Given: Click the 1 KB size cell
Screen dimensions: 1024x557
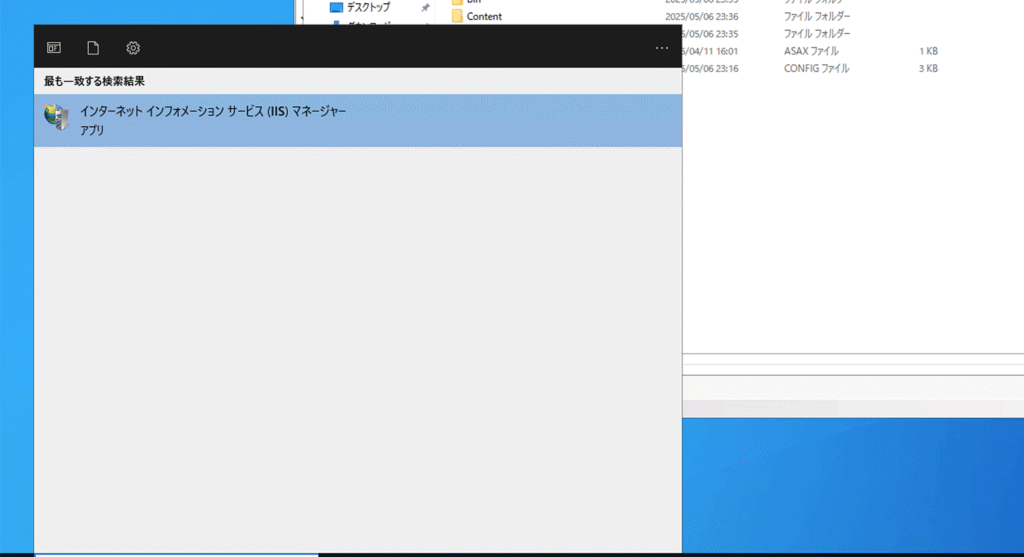Looking at the screenshot, I should coord(928,51).
